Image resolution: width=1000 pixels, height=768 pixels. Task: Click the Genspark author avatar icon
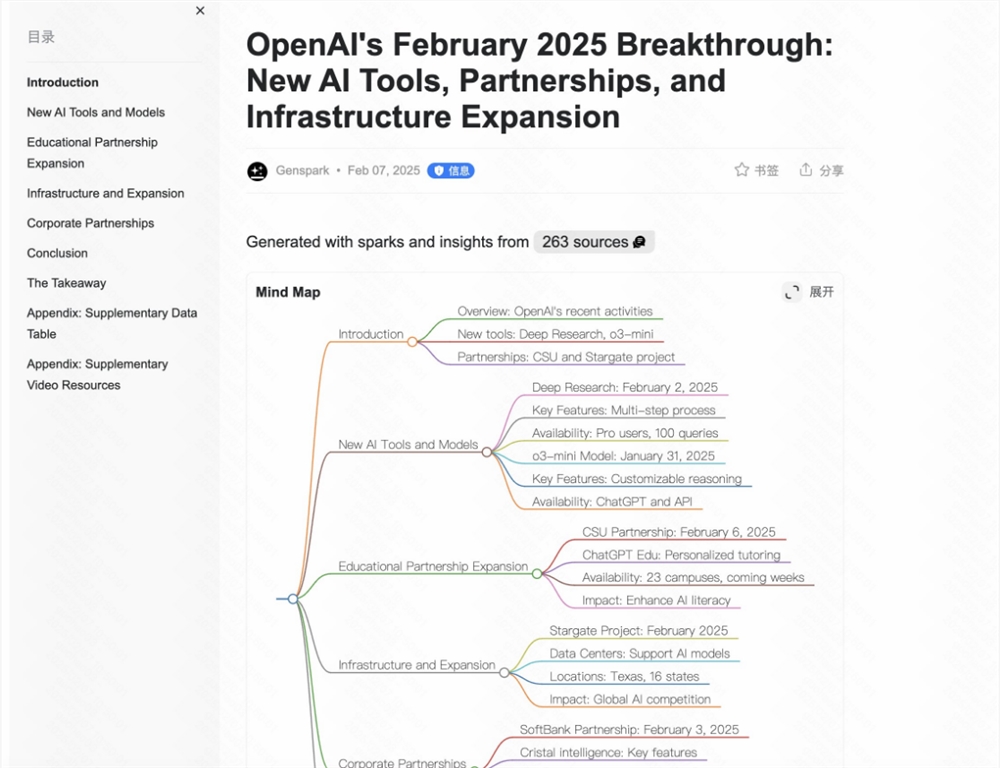click(257, 171)
